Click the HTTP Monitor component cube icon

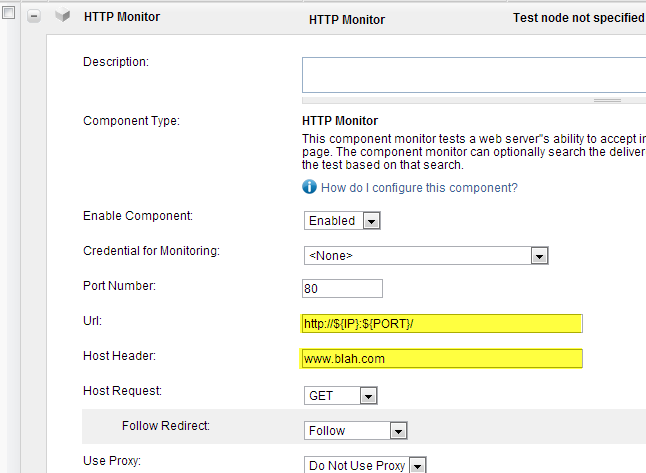63,16
